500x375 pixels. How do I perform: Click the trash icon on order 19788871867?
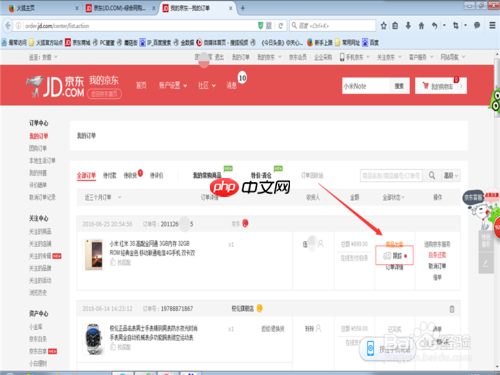pyautogui.click(x=452, y=309)
